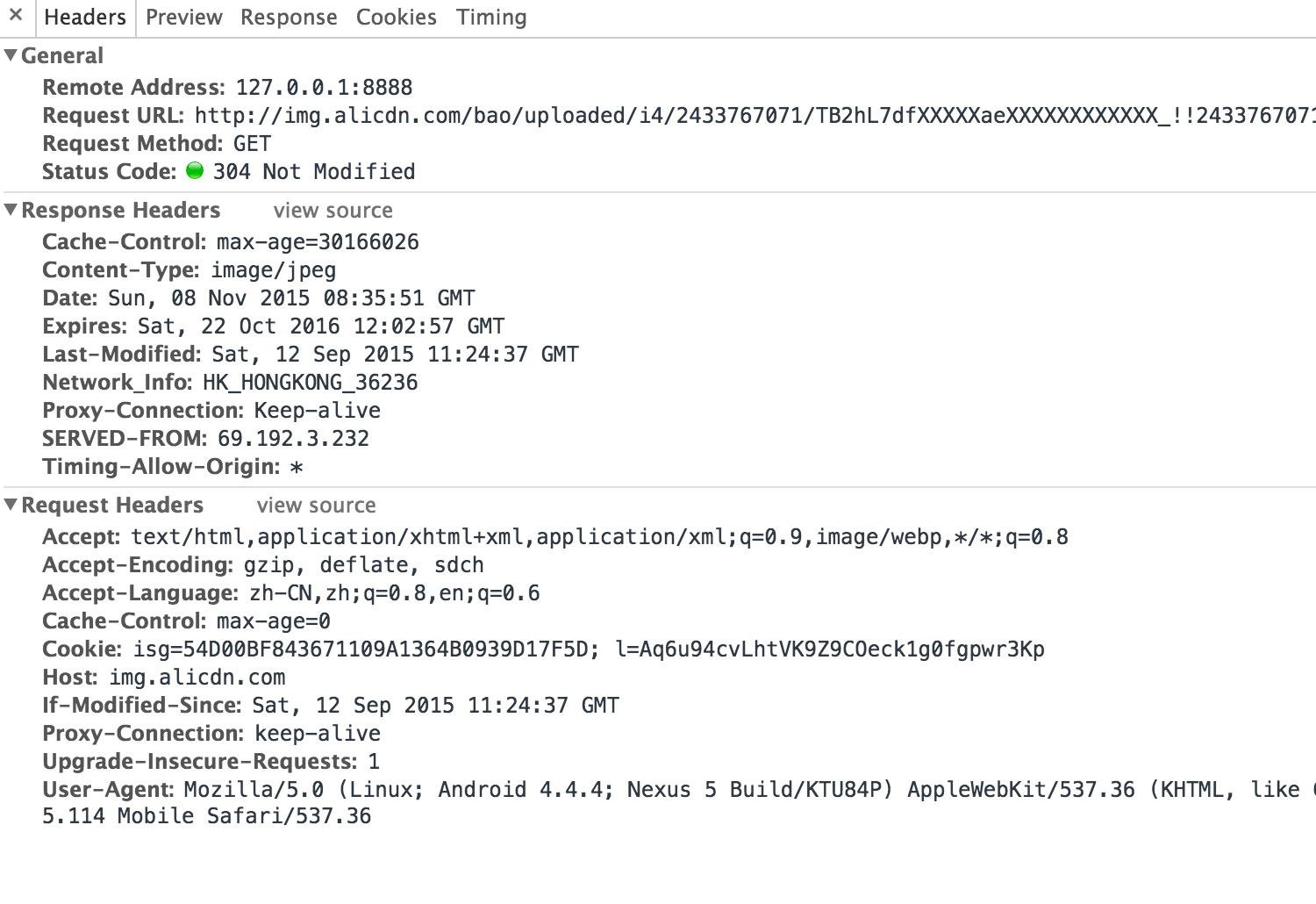The height and width of the screenshot is (904, 1316).
Task: Collapse the Response Headers section
Action: [x=11, y=210]
